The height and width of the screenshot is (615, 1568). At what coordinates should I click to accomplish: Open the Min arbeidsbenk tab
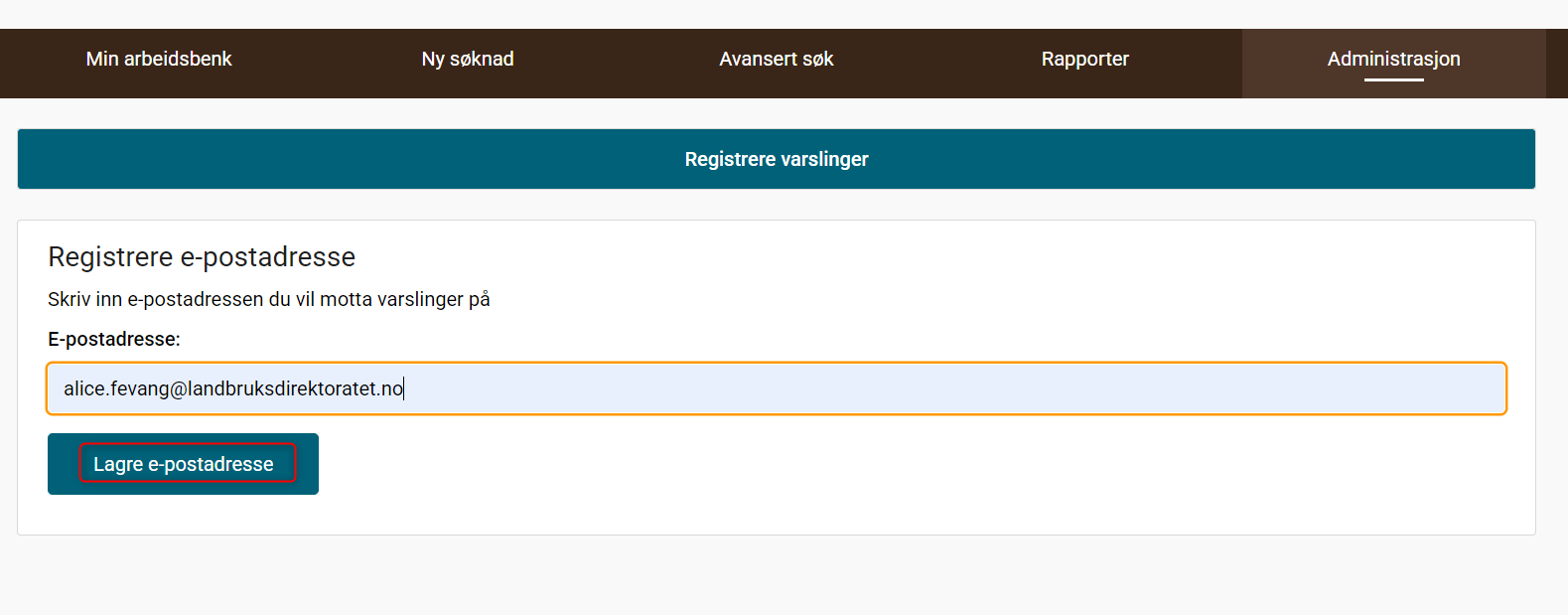click(x=159, y=60)
